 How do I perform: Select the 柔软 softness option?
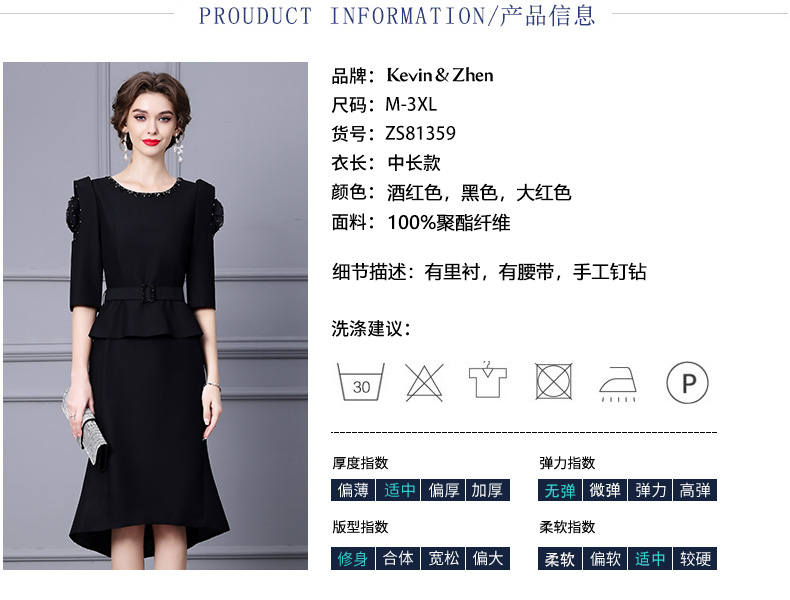pos(560,559)
